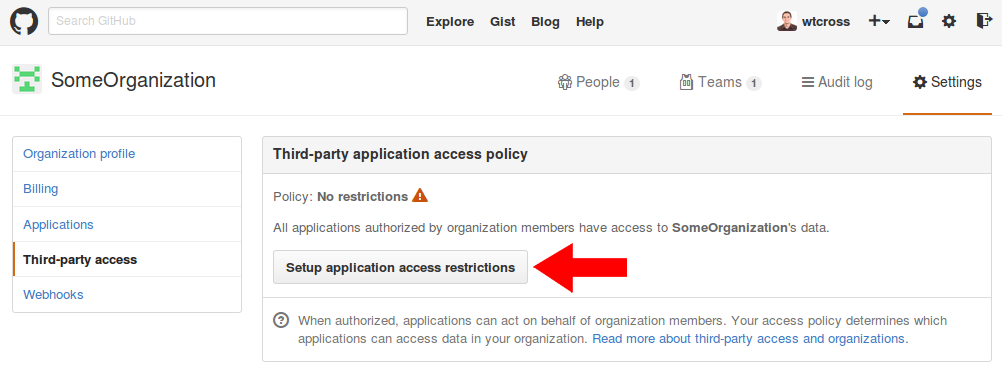Open the SomeOrganization avatar
1002x371 pixels.
click(x=27, y=80)
